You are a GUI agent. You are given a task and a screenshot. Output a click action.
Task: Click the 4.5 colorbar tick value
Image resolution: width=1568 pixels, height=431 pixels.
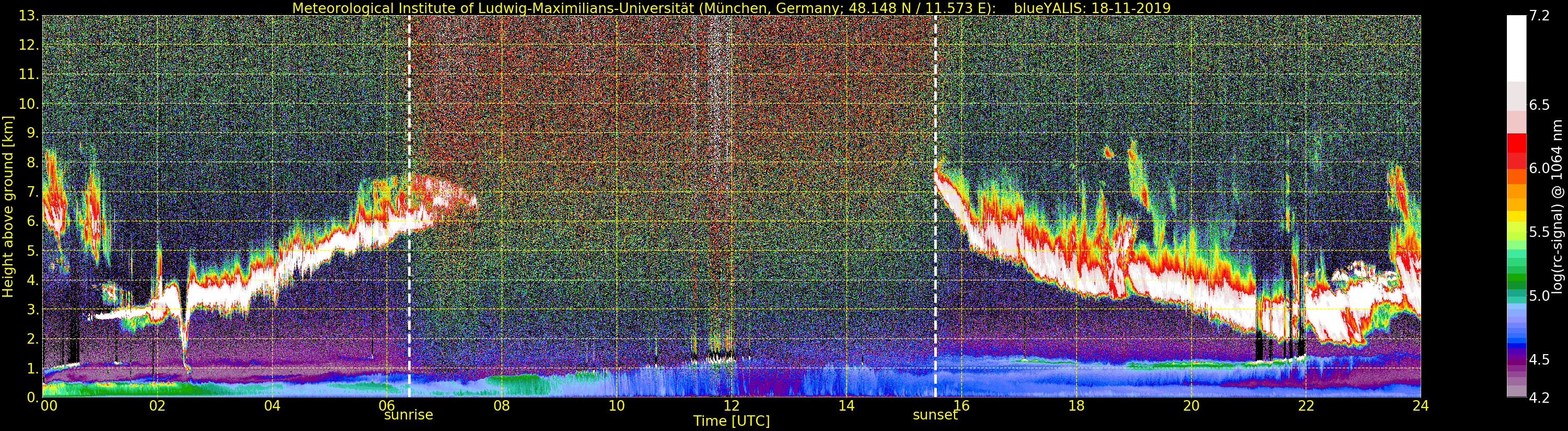click(1539, 360)
